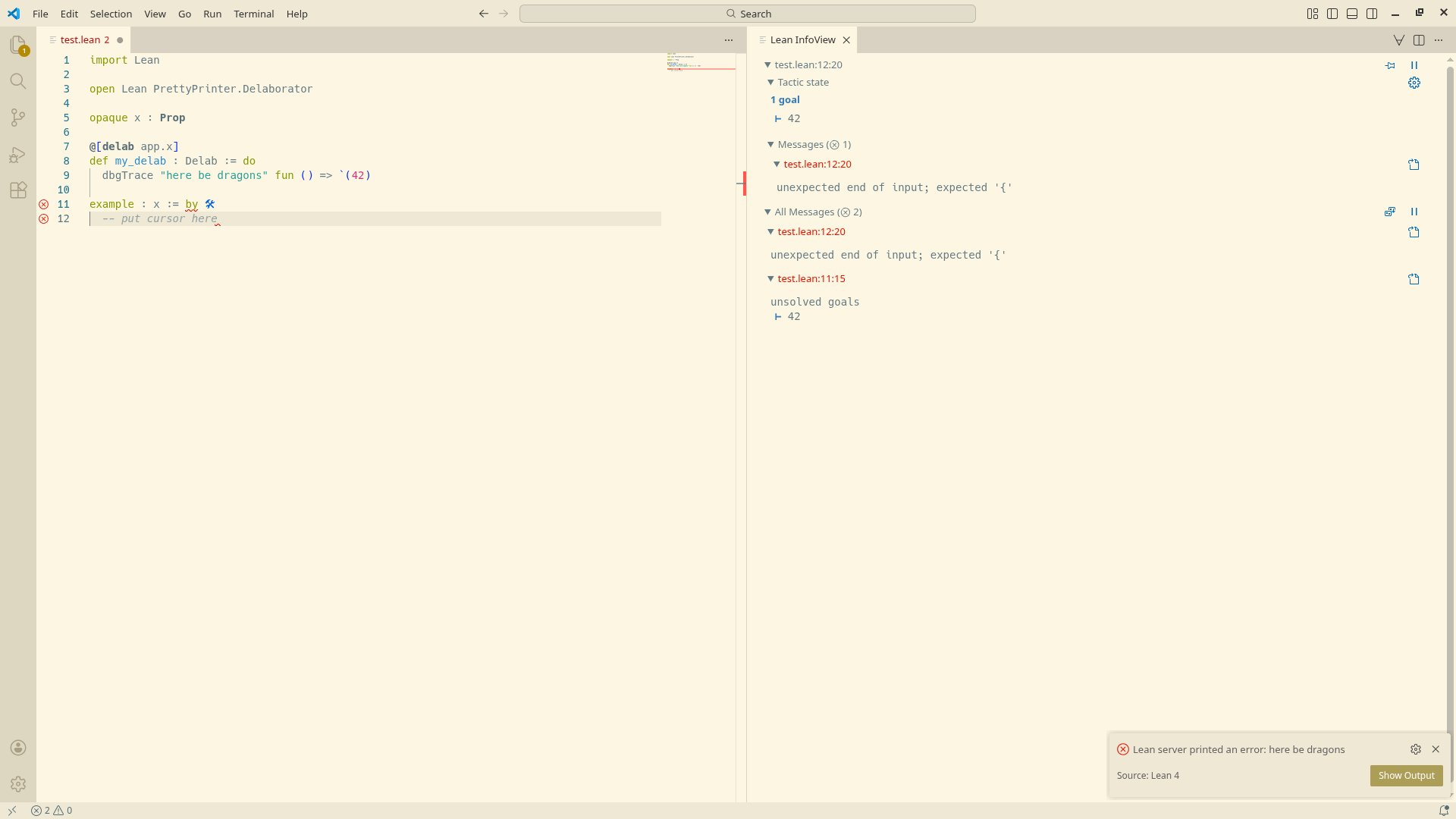Click the Lean forall symbol icon
1456x819 pixels.
click(1398, 40)
